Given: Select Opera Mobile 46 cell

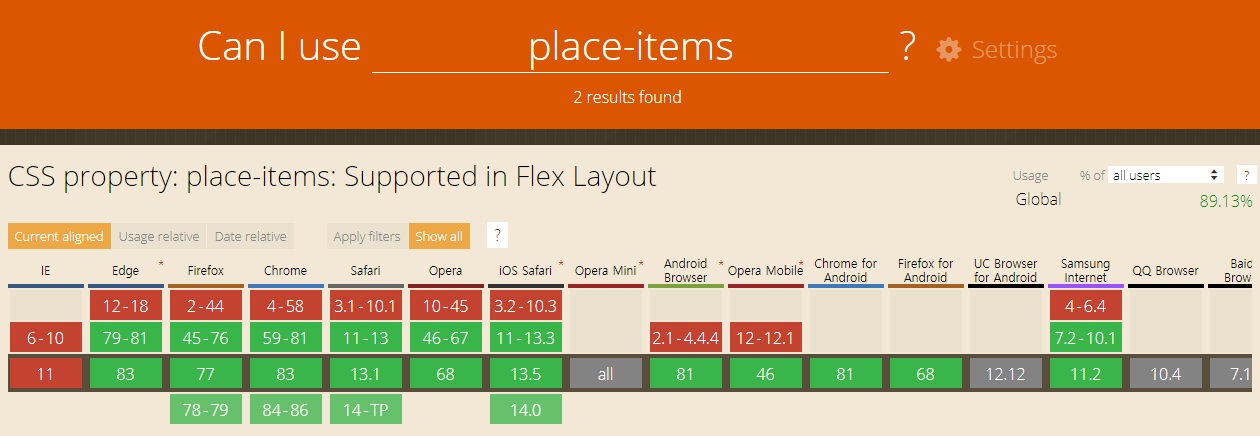Looking at the screenshot, I should coord(765,374).
